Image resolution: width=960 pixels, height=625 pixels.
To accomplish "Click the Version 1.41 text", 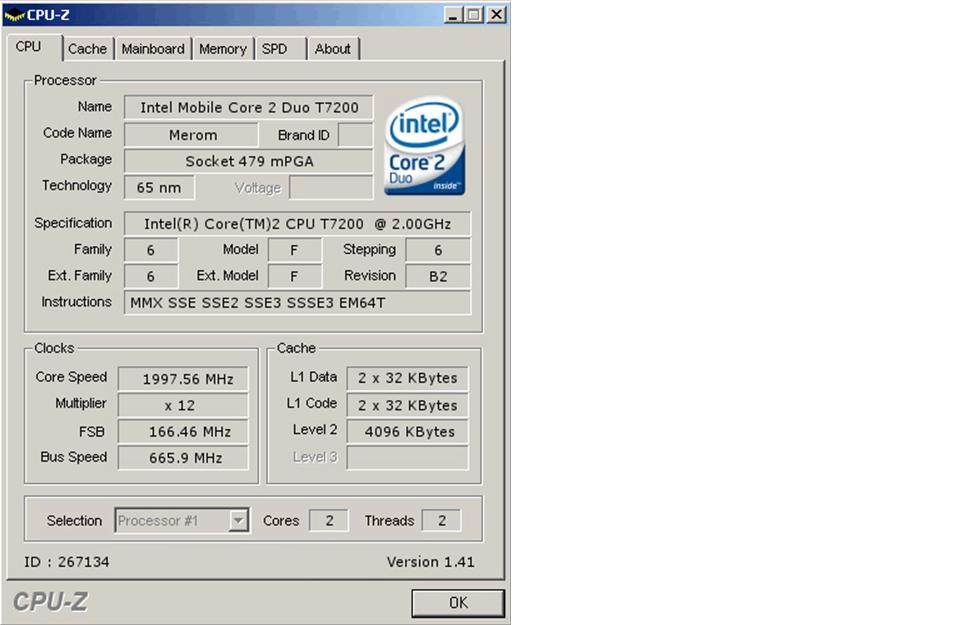I will coord(430,561).
